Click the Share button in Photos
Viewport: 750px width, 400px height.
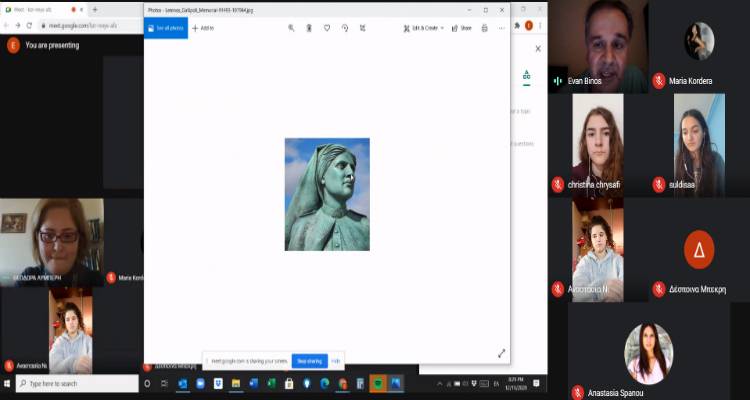462,28
